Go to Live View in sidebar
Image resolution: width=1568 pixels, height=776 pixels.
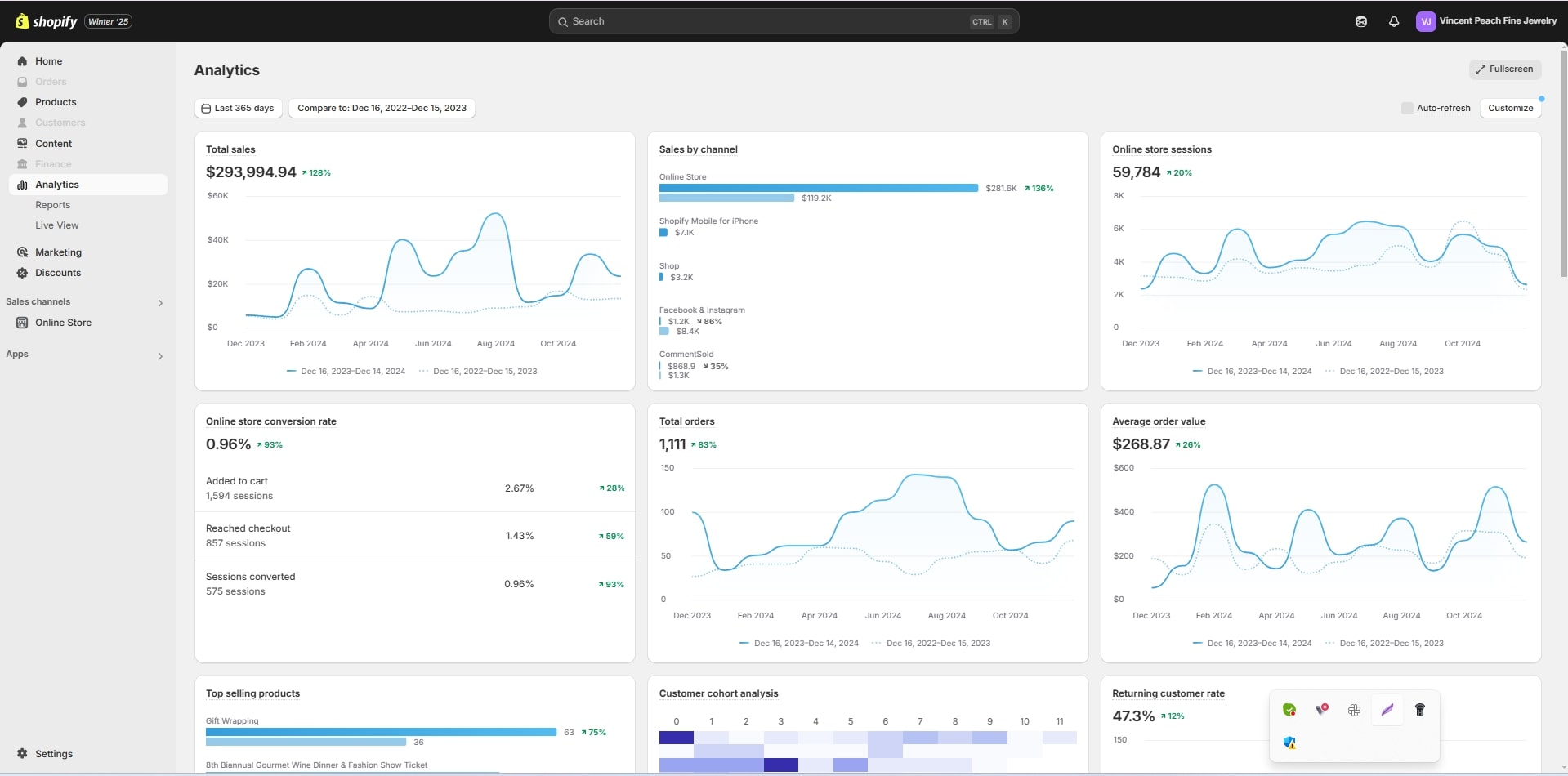pos(56,225)
